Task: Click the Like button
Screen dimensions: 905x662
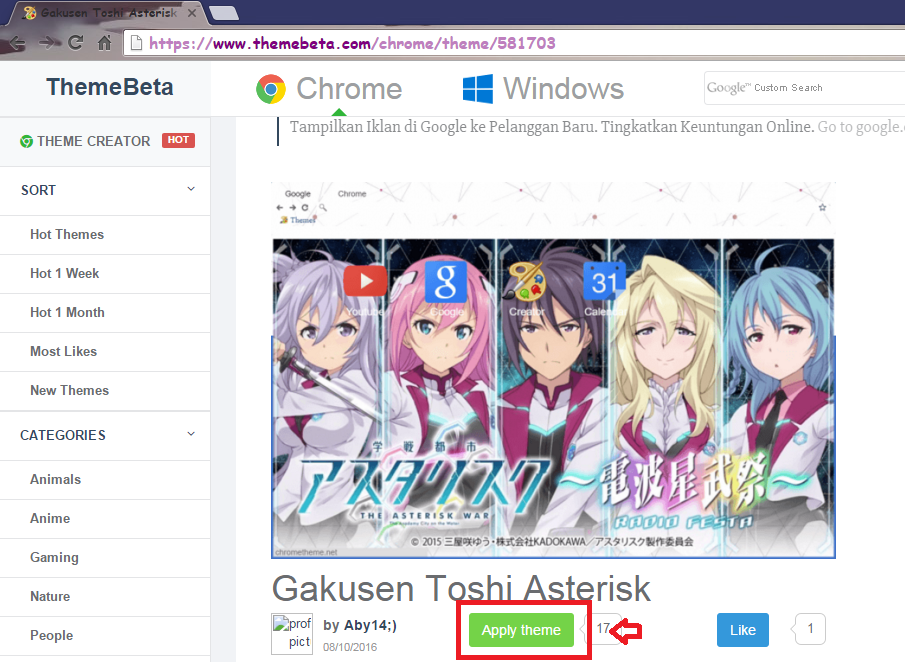Action: pyautogui.click(x=742, y=630)
